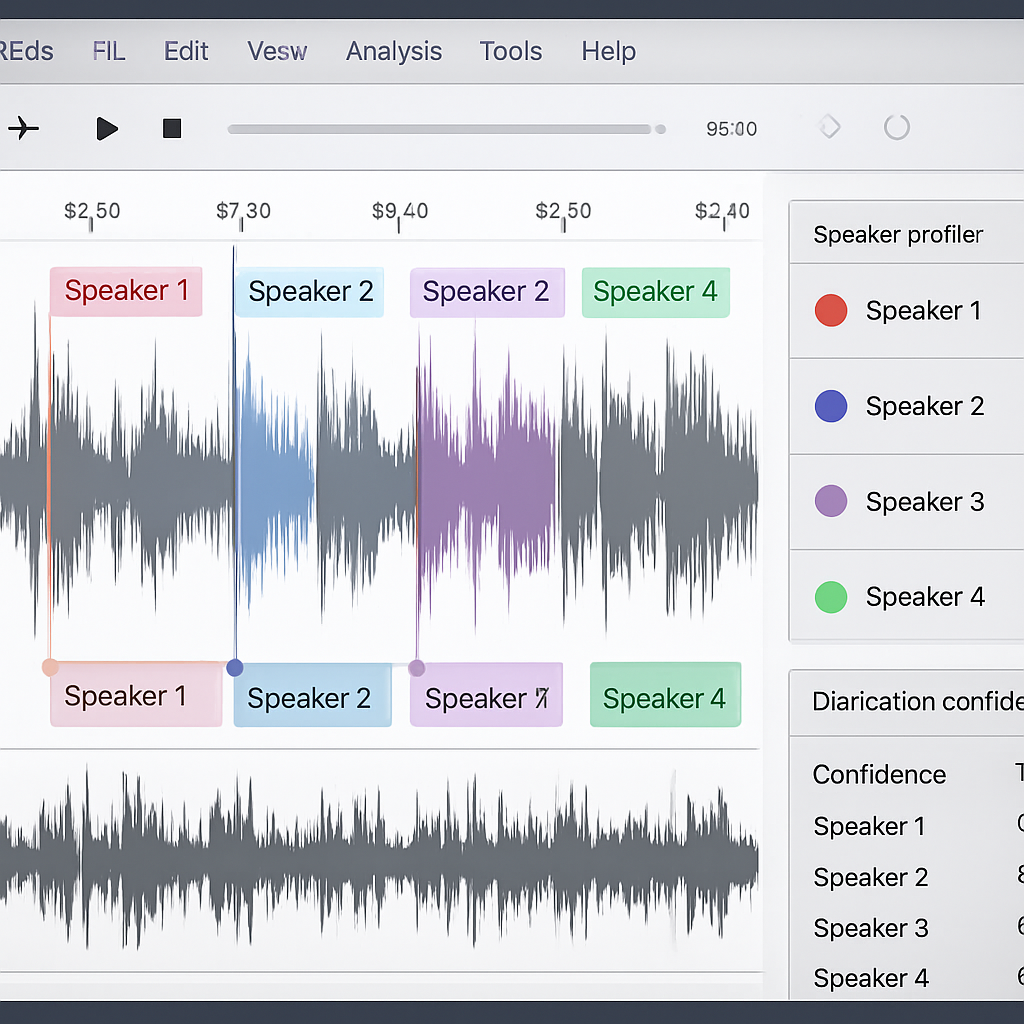Screen dimensions: 1024x1024
Task: Open the FIL menu
Action: point(108,51)
